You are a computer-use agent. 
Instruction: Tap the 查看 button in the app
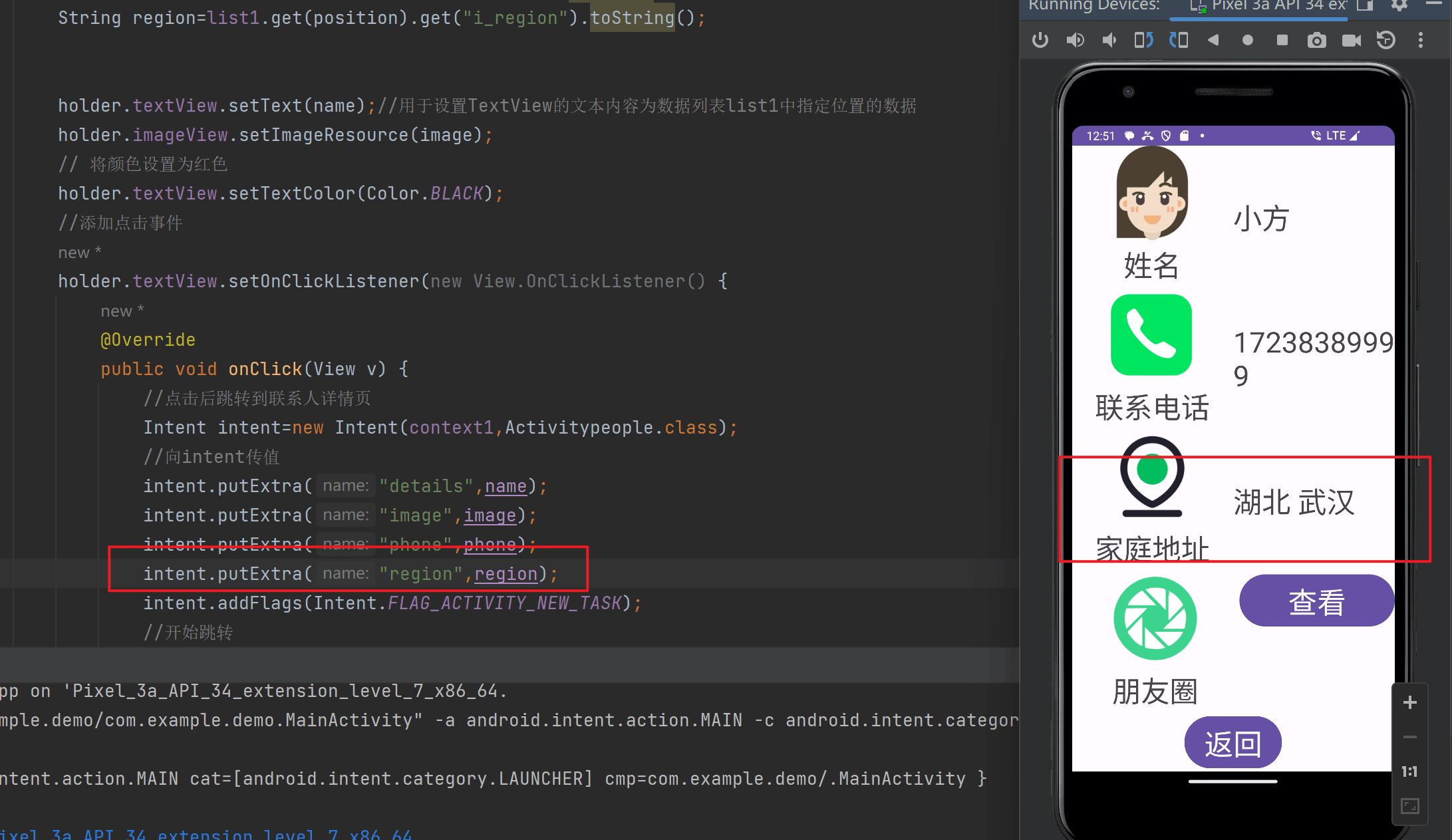pyautogui.click(x=1316, y=601)
